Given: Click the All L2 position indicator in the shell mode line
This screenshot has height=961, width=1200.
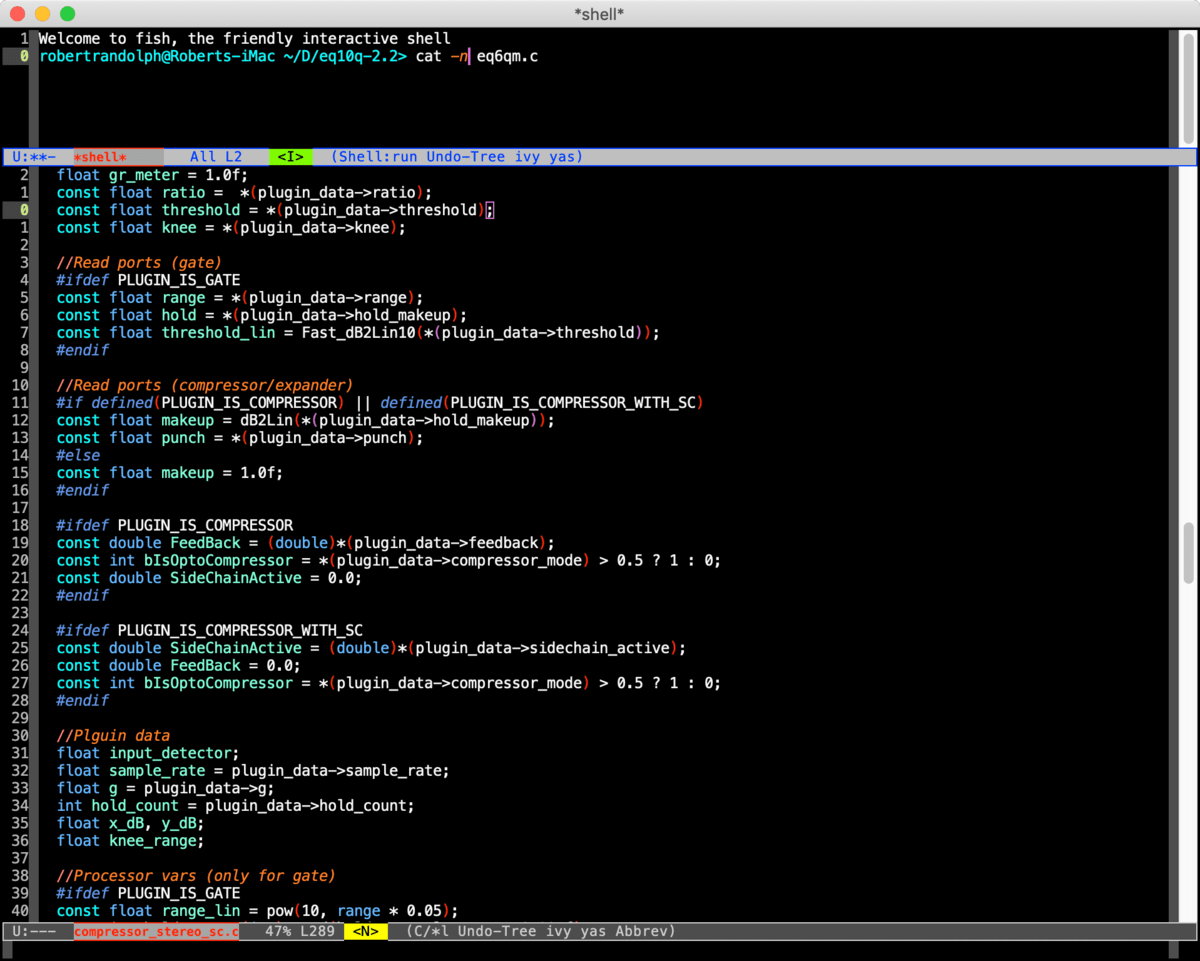Looking at the screenshot, I should coord(215,156).
